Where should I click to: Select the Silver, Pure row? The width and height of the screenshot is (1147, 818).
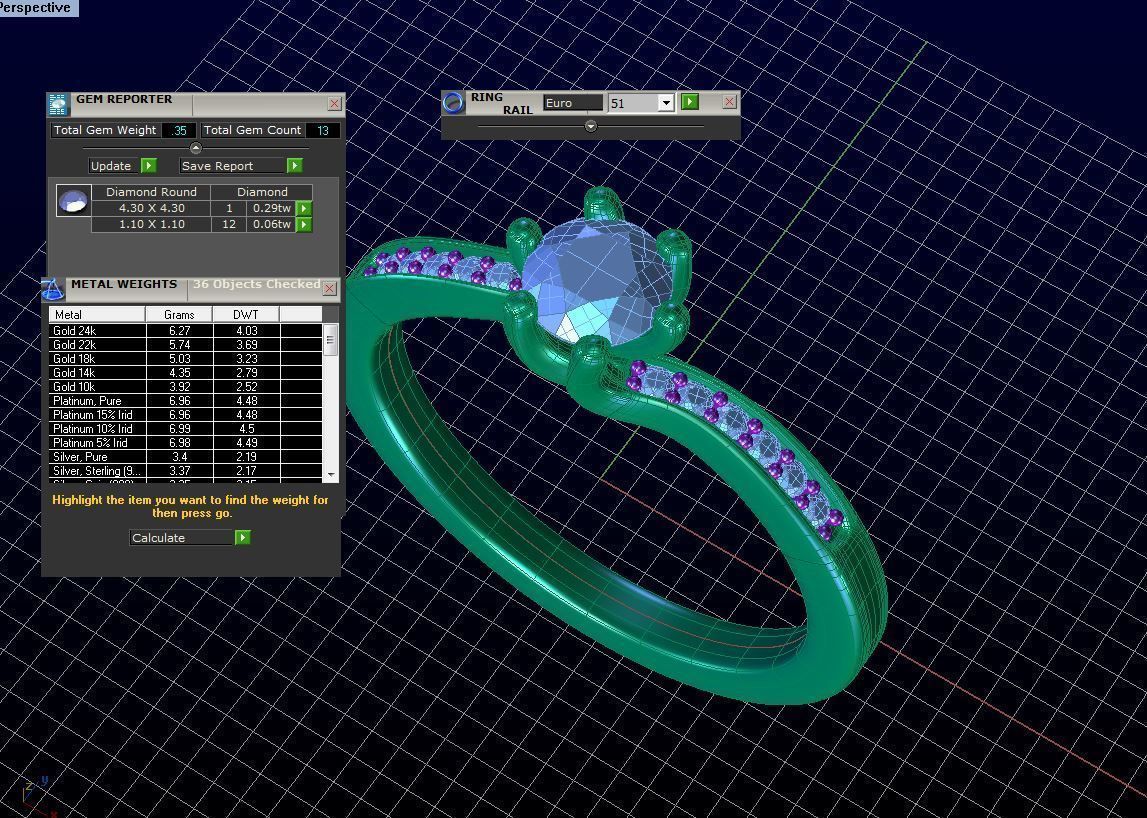[x=186, y=457]
